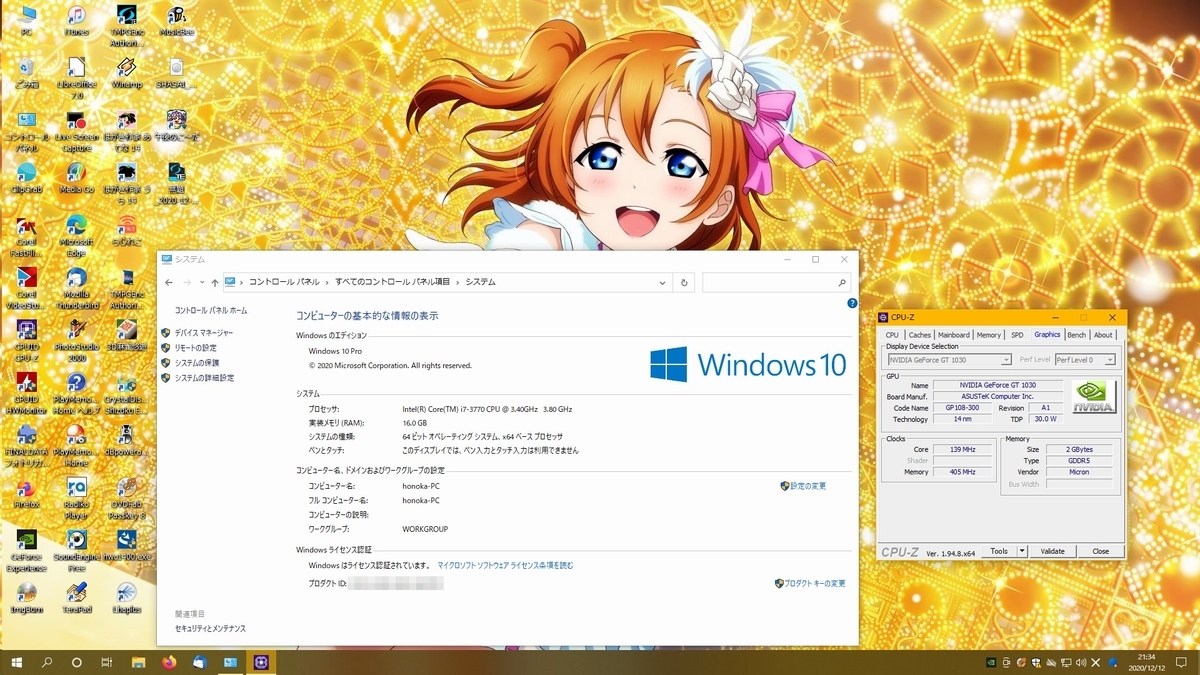Expand the address bar history dropdown
1200x675 pixels.
click(x=664, y=283)
